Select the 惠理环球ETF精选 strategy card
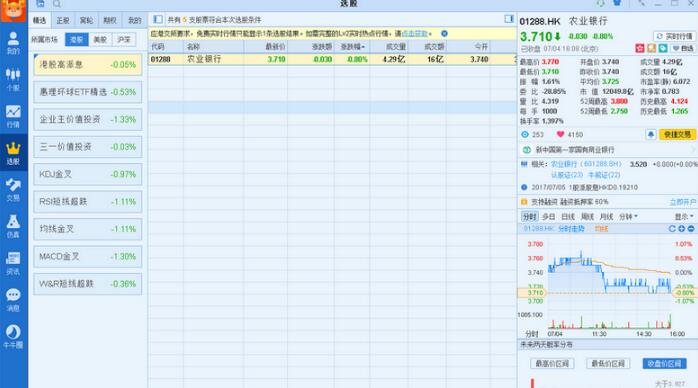 (x=88, y=92)
